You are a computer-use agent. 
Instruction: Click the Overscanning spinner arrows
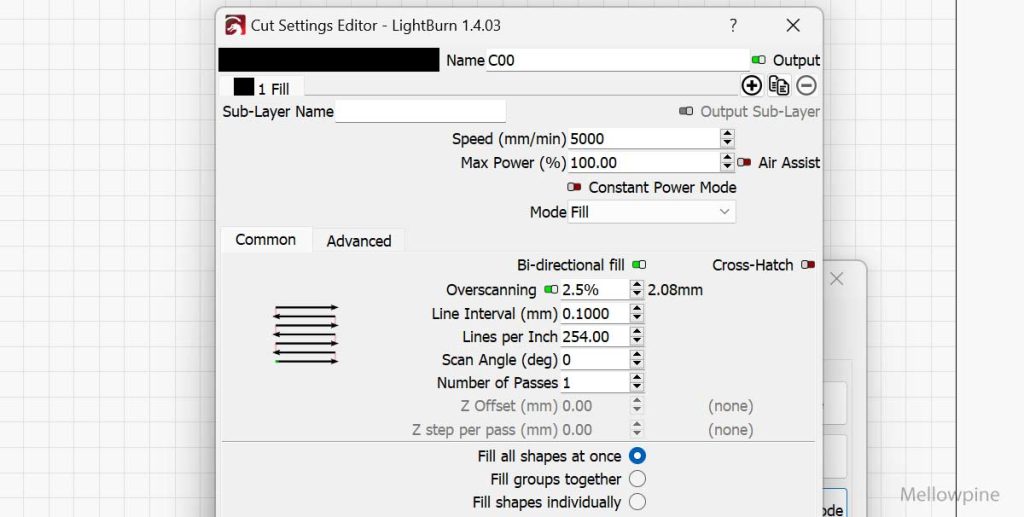pyautogui.click(x=637, y=290)
